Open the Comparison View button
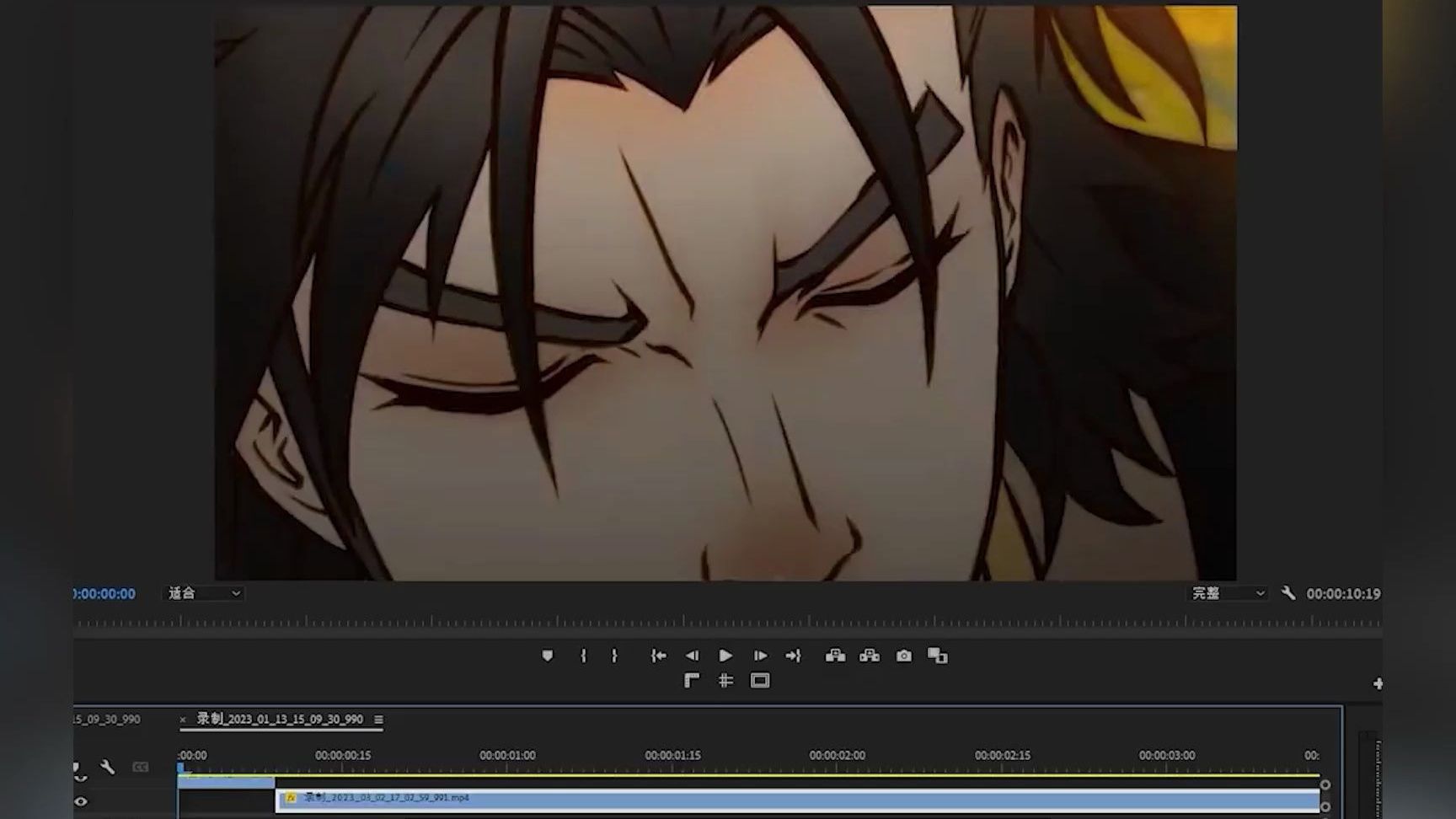This screenshot has height=819, width=1456. click(938, 656)
